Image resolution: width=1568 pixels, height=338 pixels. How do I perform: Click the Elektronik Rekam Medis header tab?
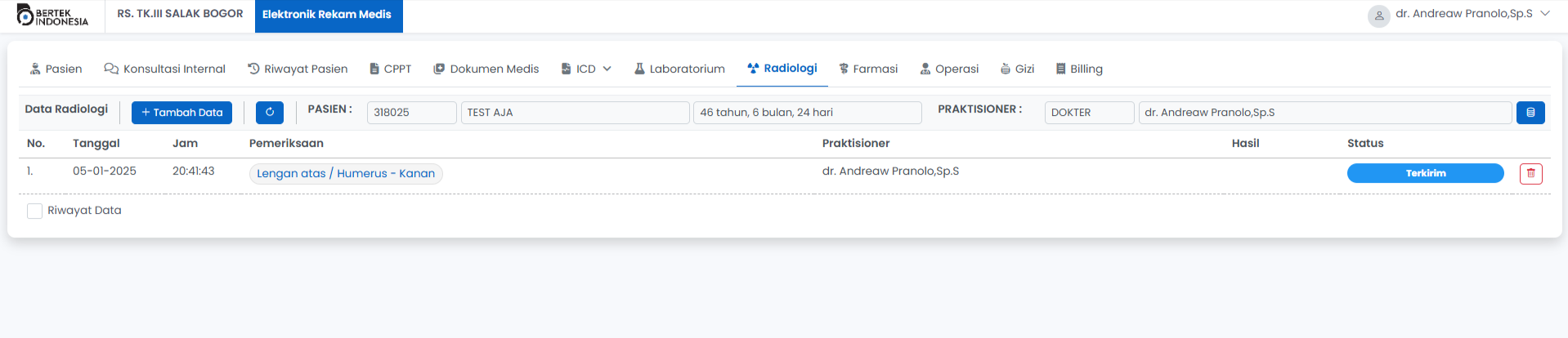327,15
